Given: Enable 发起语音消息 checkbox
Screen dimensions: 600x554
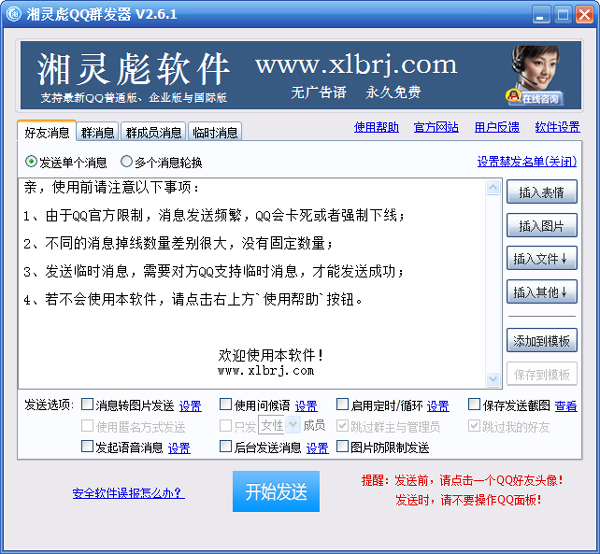Looking at the screenshot, I should (x=87, y=446).
